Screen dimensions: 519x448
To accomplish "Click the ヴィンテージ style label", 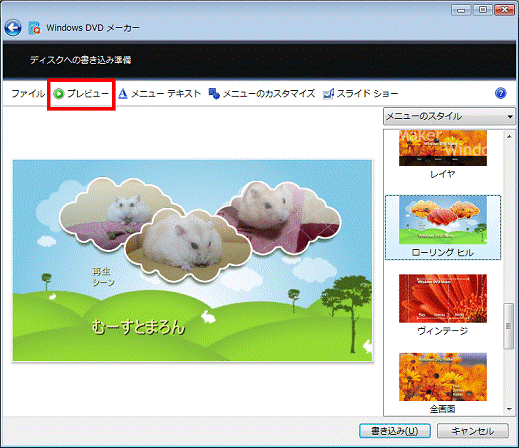I will (443, 331).
